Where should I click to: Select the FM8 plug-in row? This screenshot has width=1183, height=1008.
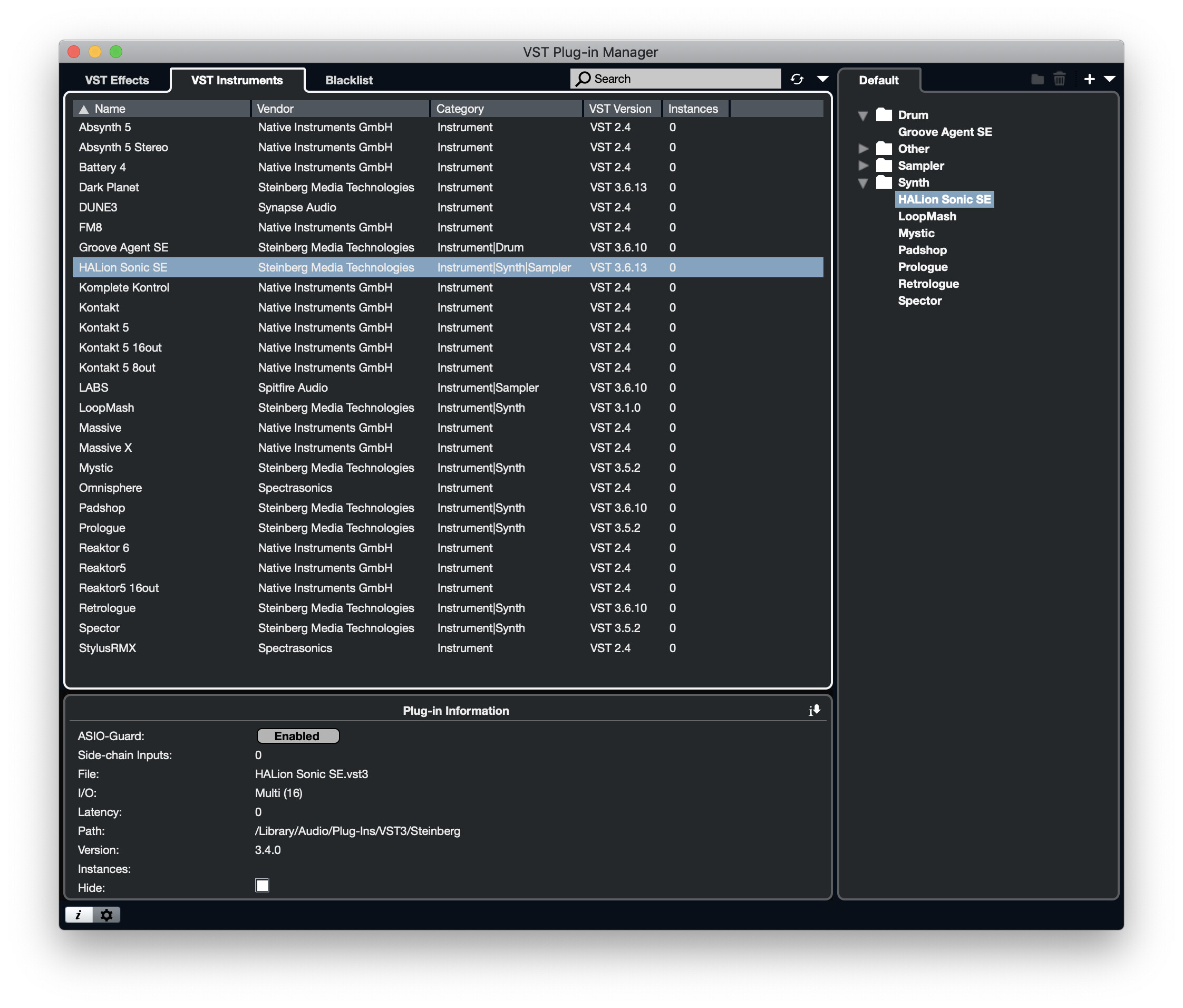[448, 227]
